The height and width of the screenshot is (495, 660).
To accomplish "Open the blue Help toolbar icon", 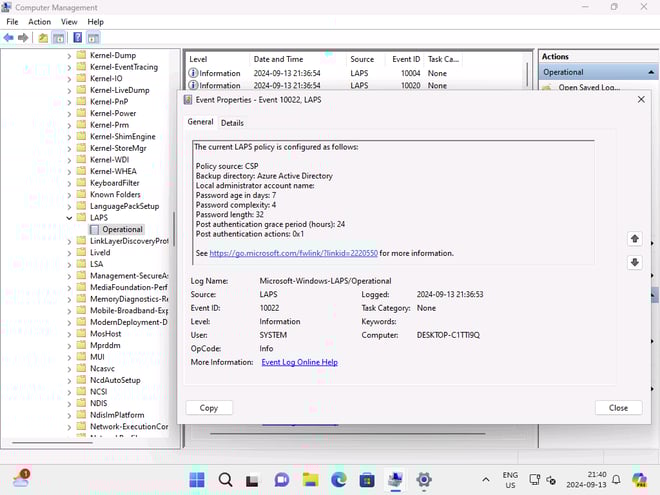I will pos(77,38).
